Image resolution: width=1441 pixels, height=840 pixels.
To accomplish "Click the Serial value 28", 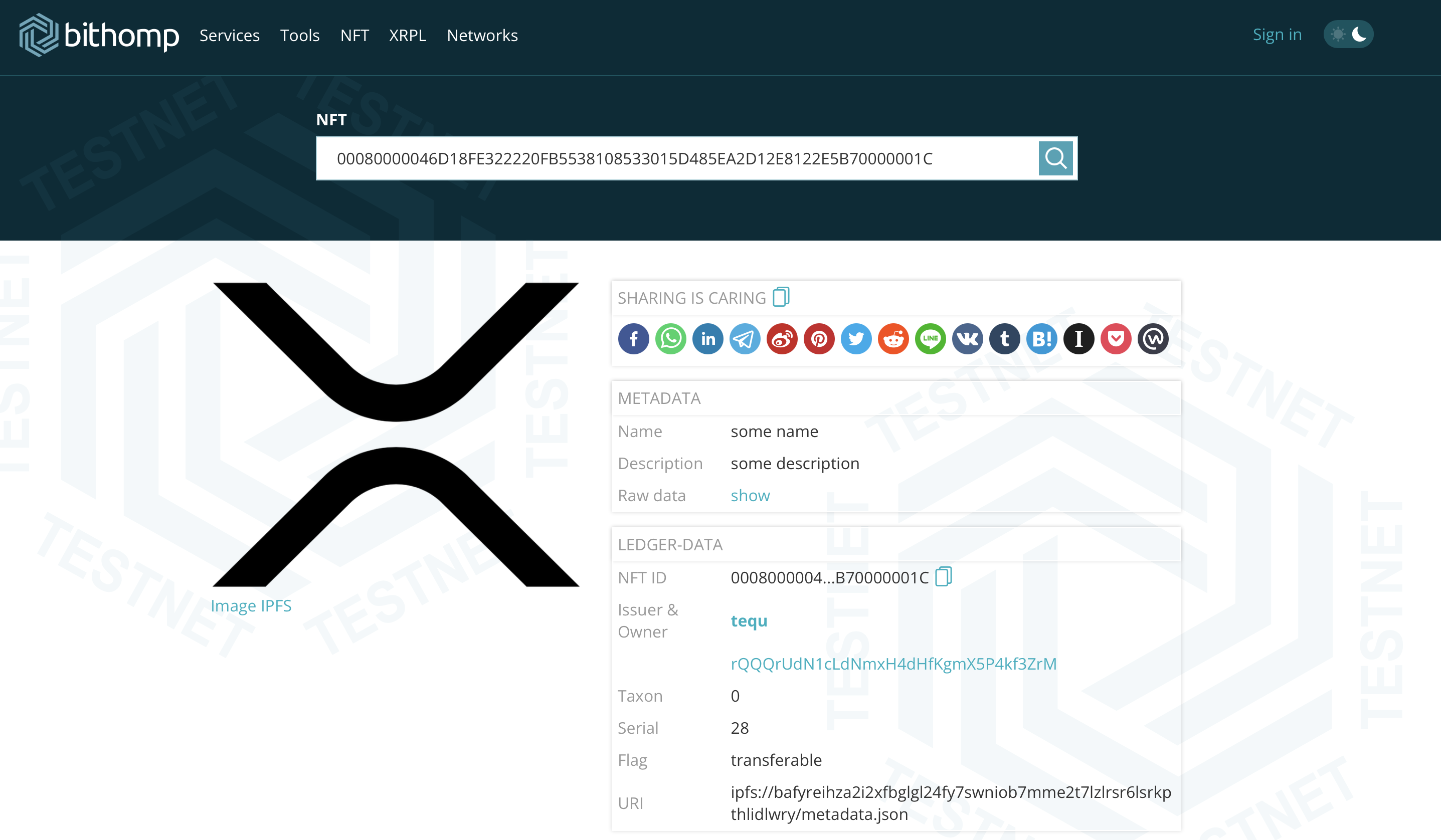I will (740, 728).
